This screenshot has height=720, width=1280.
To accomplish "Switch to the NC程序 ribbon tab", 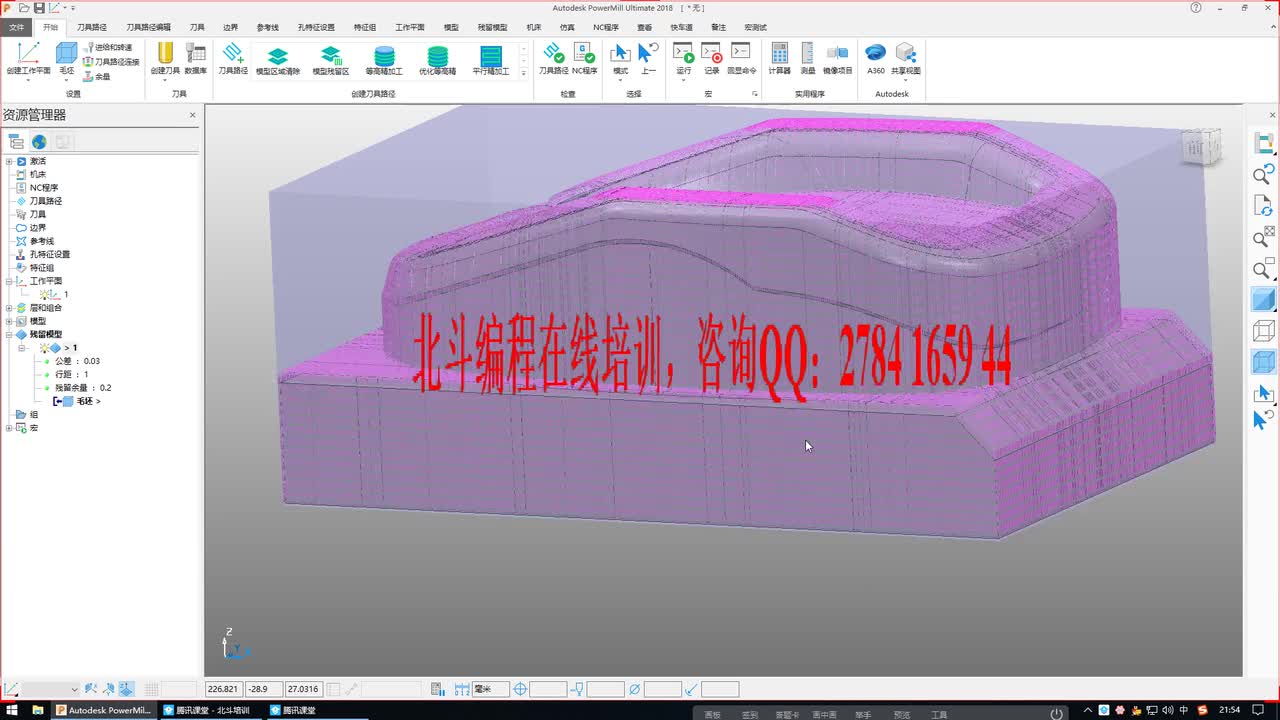I will [x=605, y=27].
